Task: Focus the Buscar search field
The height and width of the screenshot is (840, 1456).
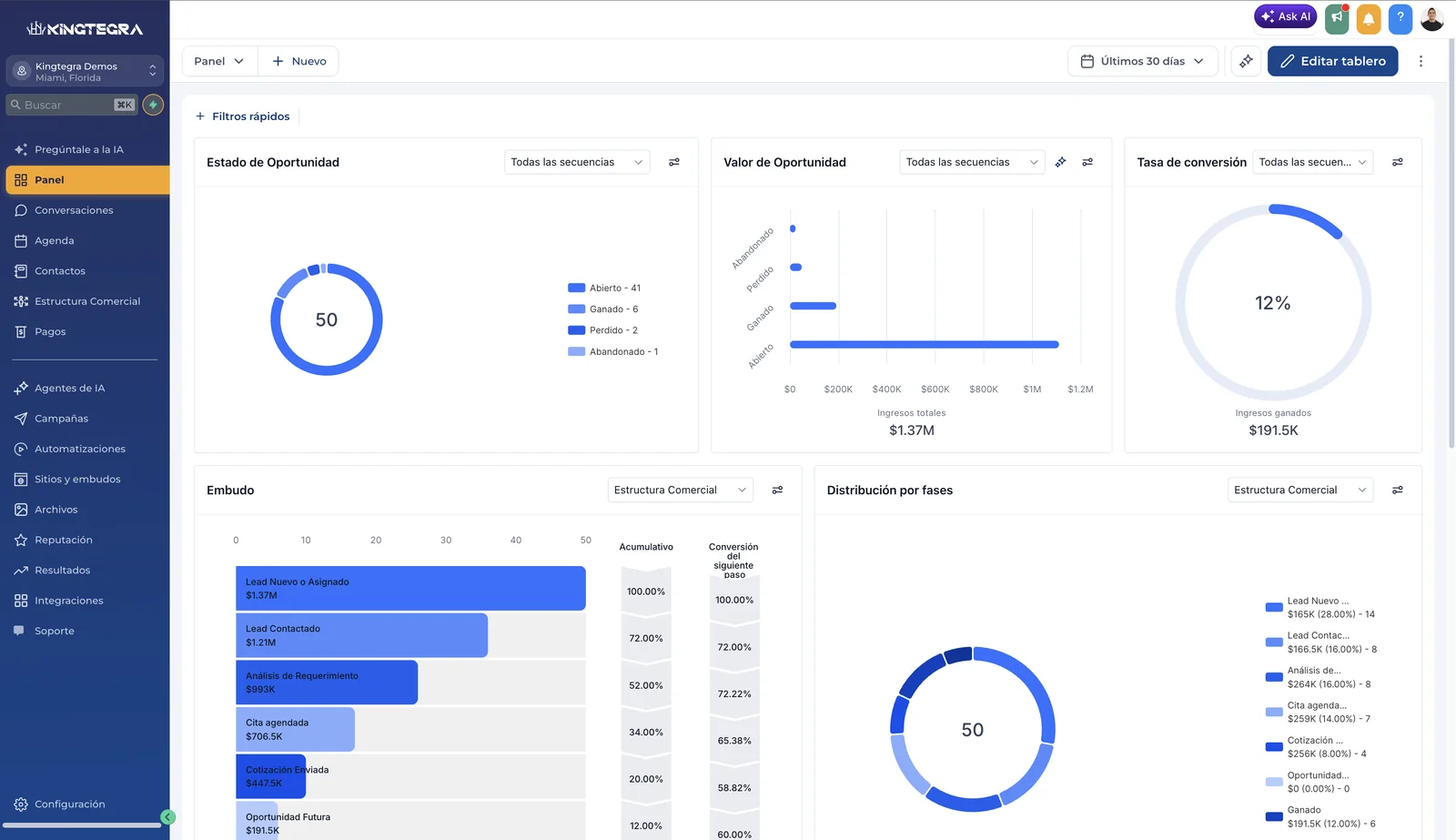Action: pos(72,105)
